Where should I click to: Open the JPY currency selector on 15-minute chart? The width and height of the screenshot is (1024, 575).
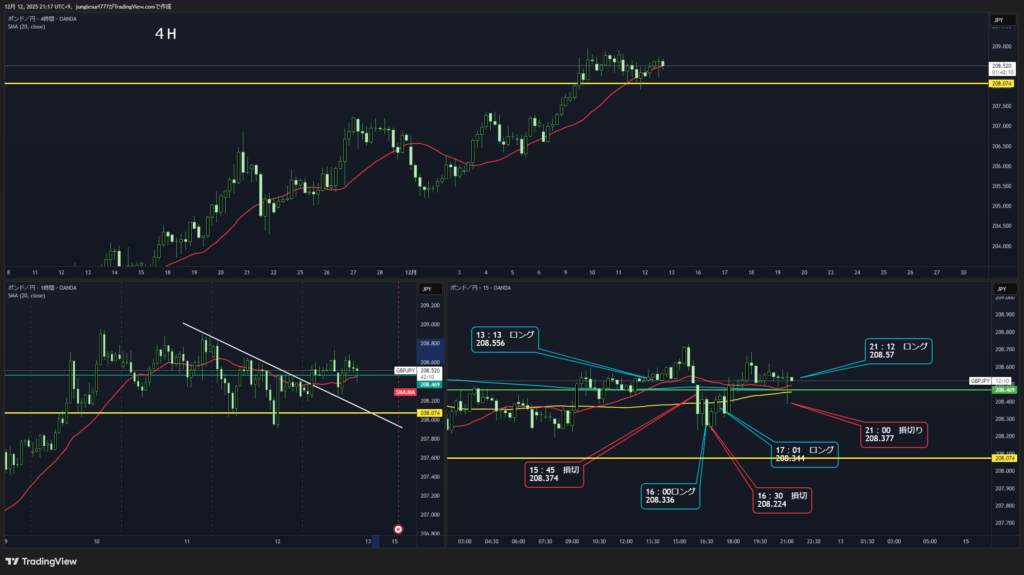[x=998, y=290]
